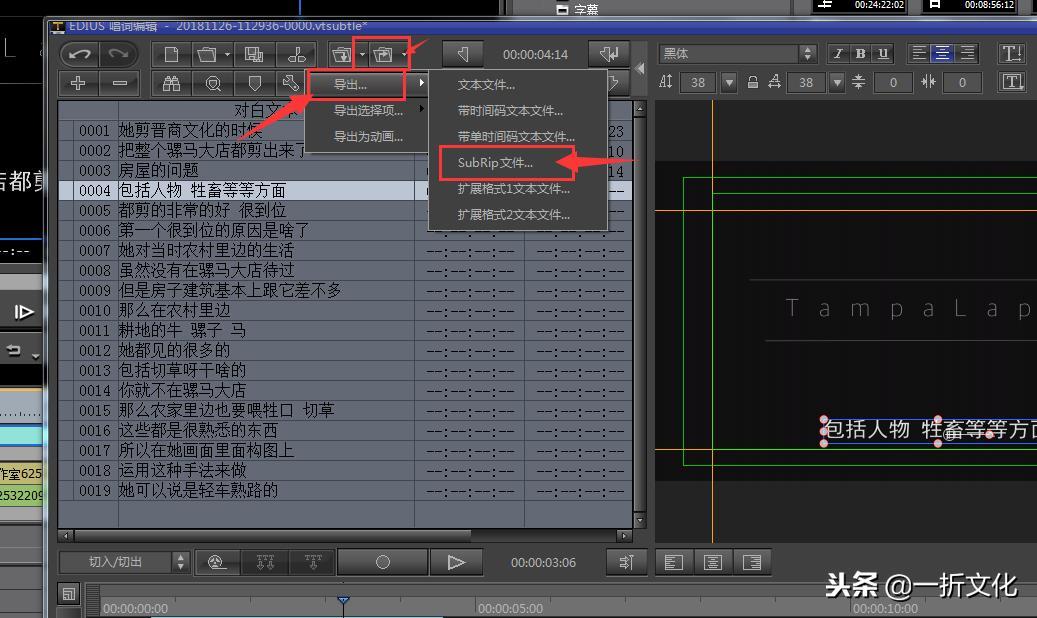The width and height of the screenshot is (1037, 618).
Task: Choose 文本文件... in export submenu
Action: click(518, 85)
